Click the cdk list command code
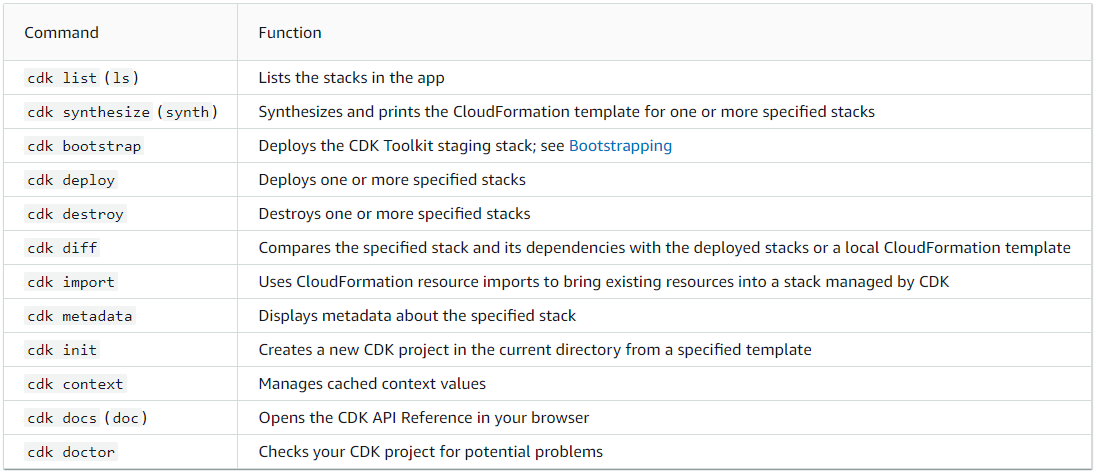This screenshot has width=1096, height=473. [x=62, y=78]
